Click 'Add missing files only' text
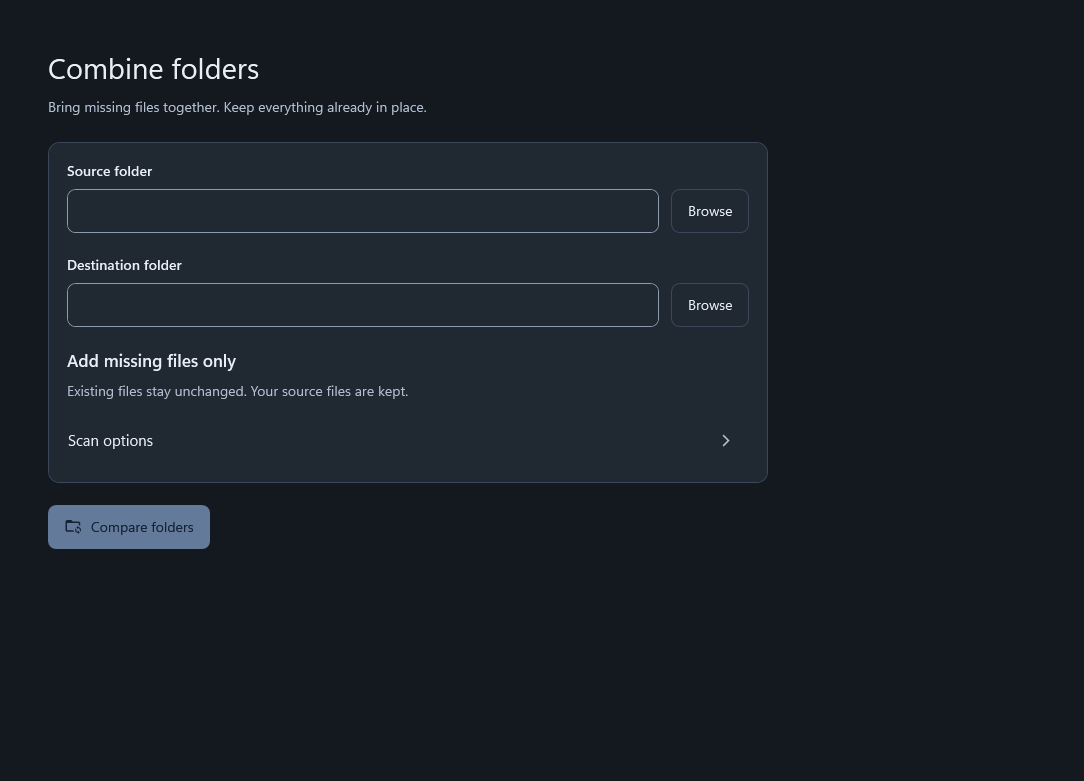The height and width of the screenshot is (781, 1084). click(x=151, y=361)
